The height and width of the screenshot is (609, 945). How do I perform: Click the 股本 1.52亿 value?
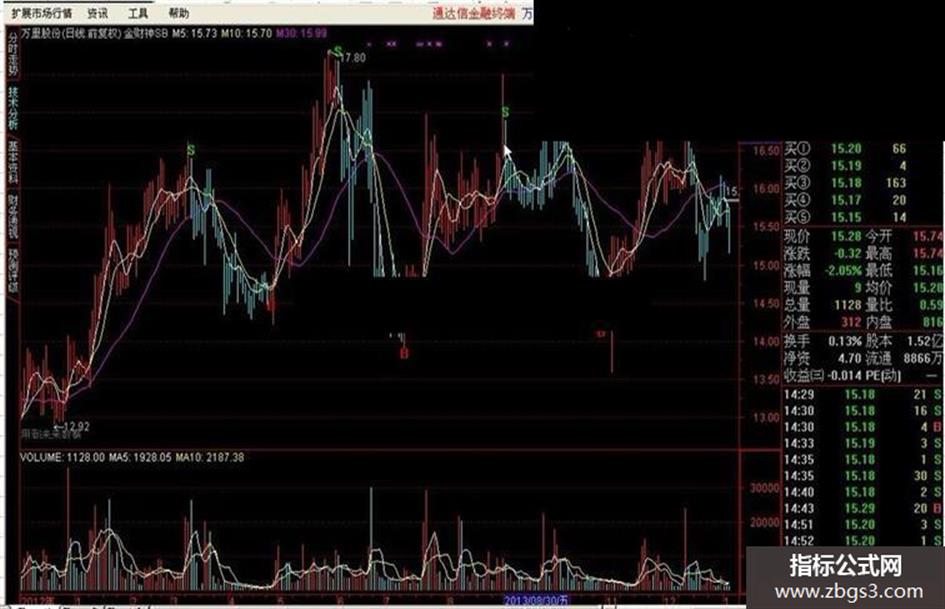[925, 341]
